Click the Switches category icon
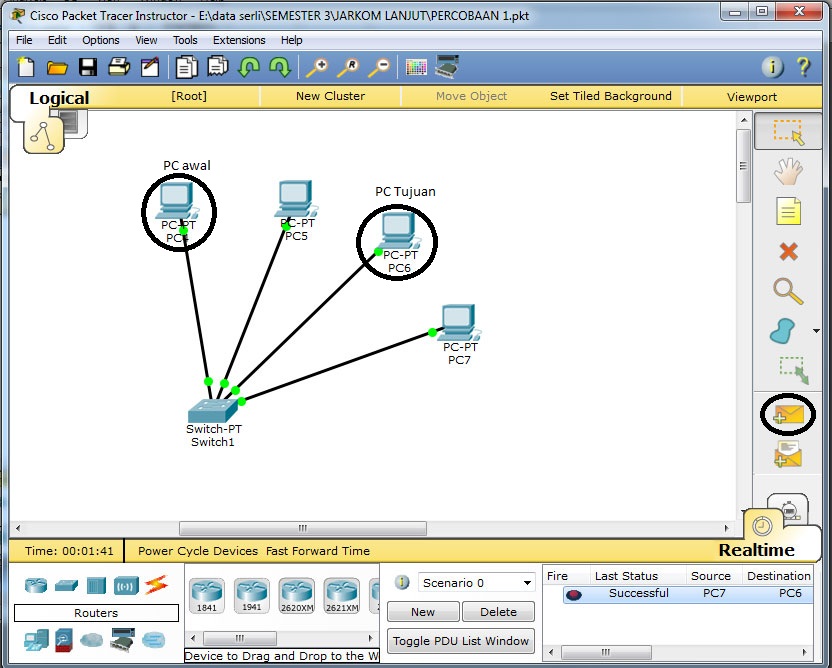Image resolution: width=832 pixels, height=668 pixels. 66,585
